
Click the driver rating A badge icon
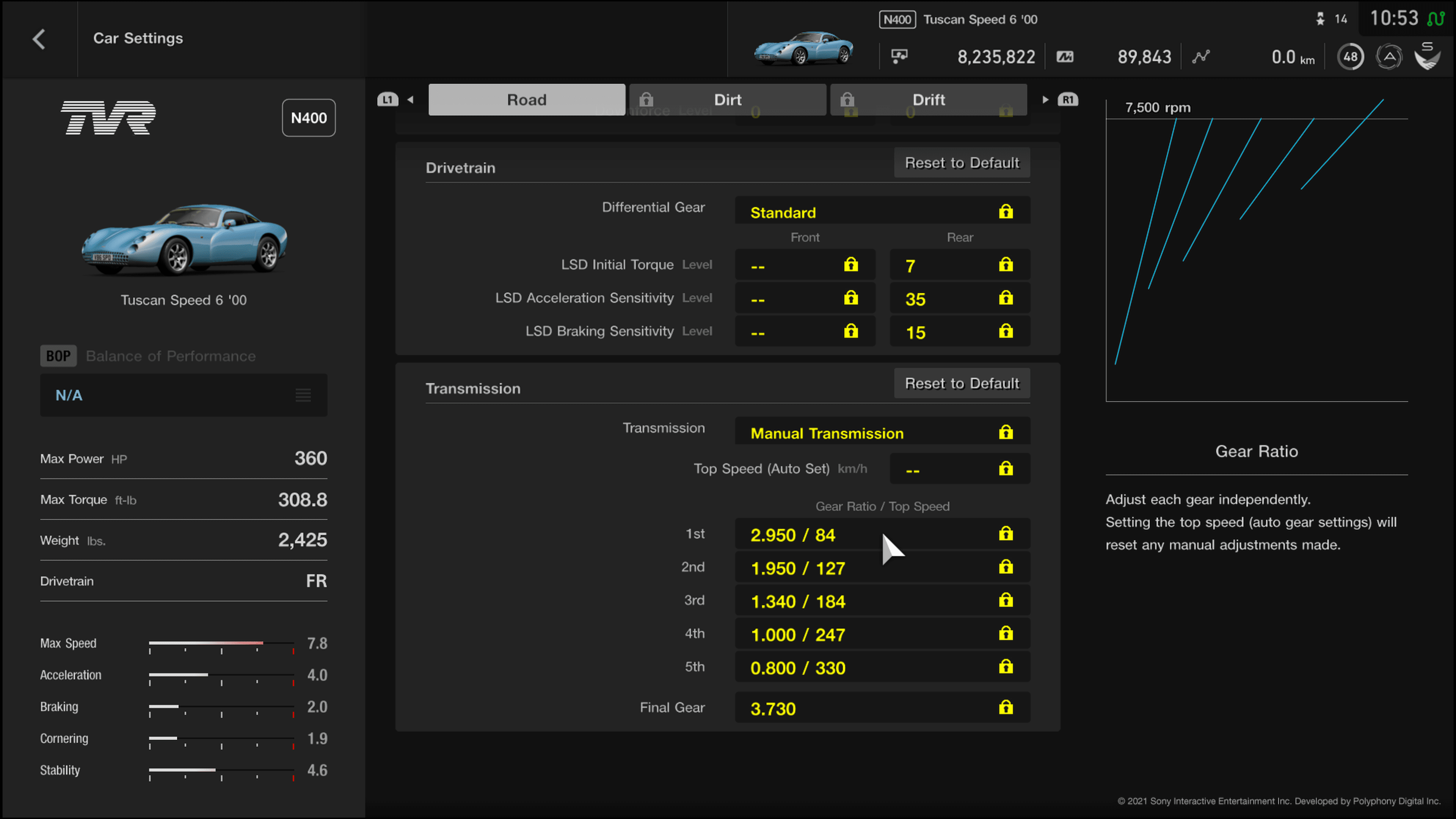click(x=1389, y=56)
